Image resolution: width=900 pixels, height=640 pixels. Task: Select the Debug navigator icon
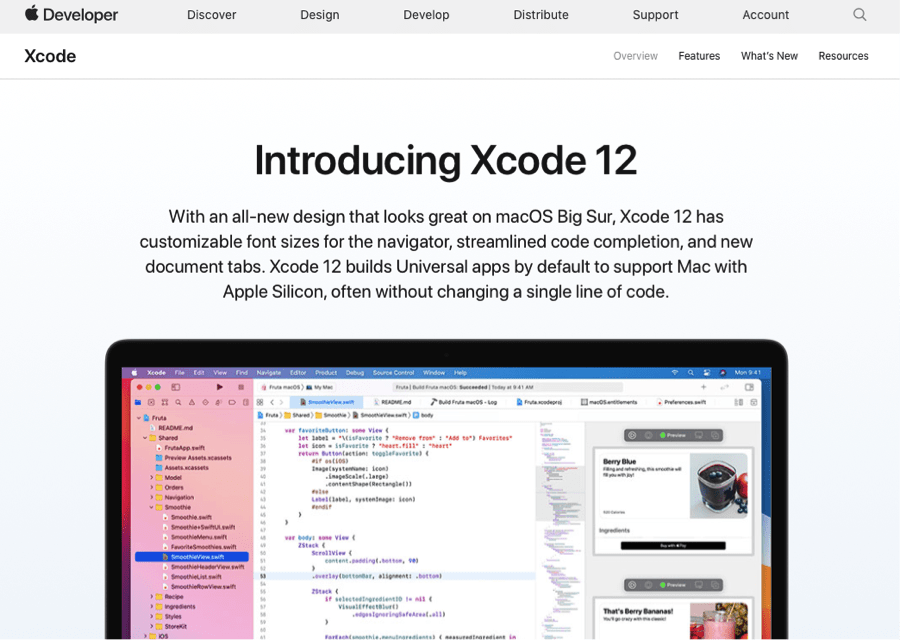pos(219,402)
